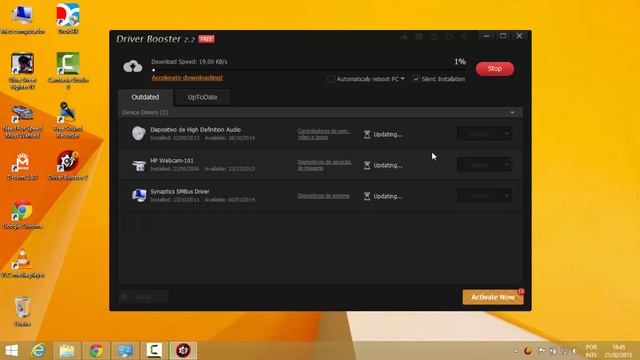
Task: Uncheck the Silent Installation checkbox
Action: (416, 79)
